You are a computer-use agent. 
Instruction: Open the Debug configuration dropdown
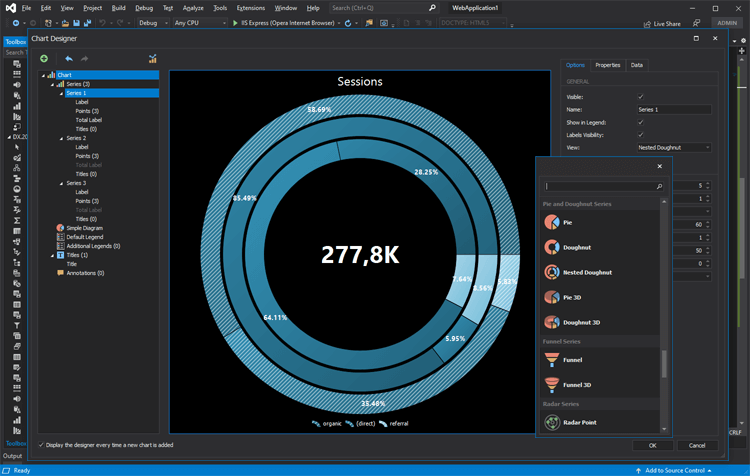point(153,22)
